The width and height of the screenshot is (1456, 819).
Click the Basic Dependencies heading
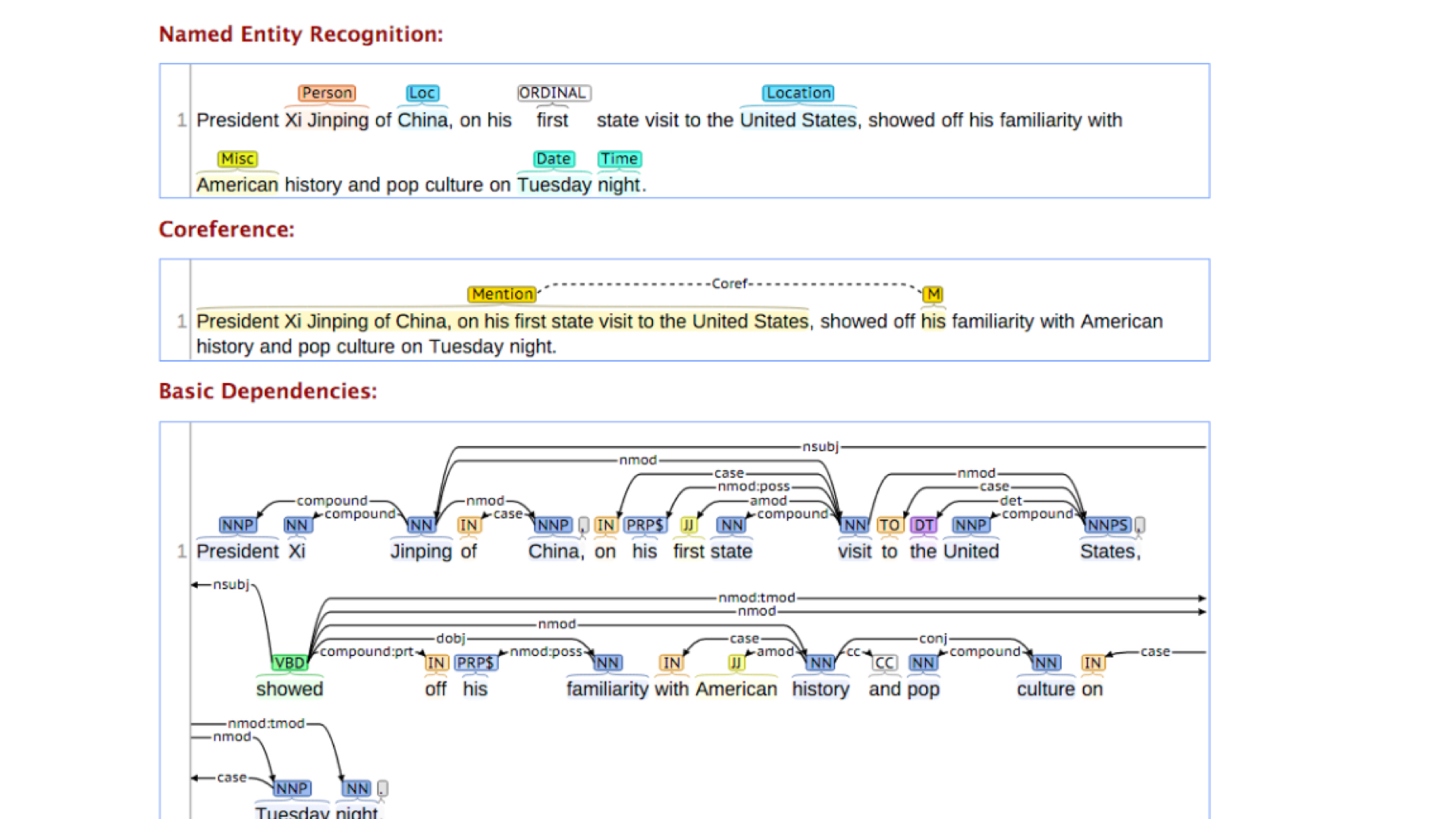268,391
